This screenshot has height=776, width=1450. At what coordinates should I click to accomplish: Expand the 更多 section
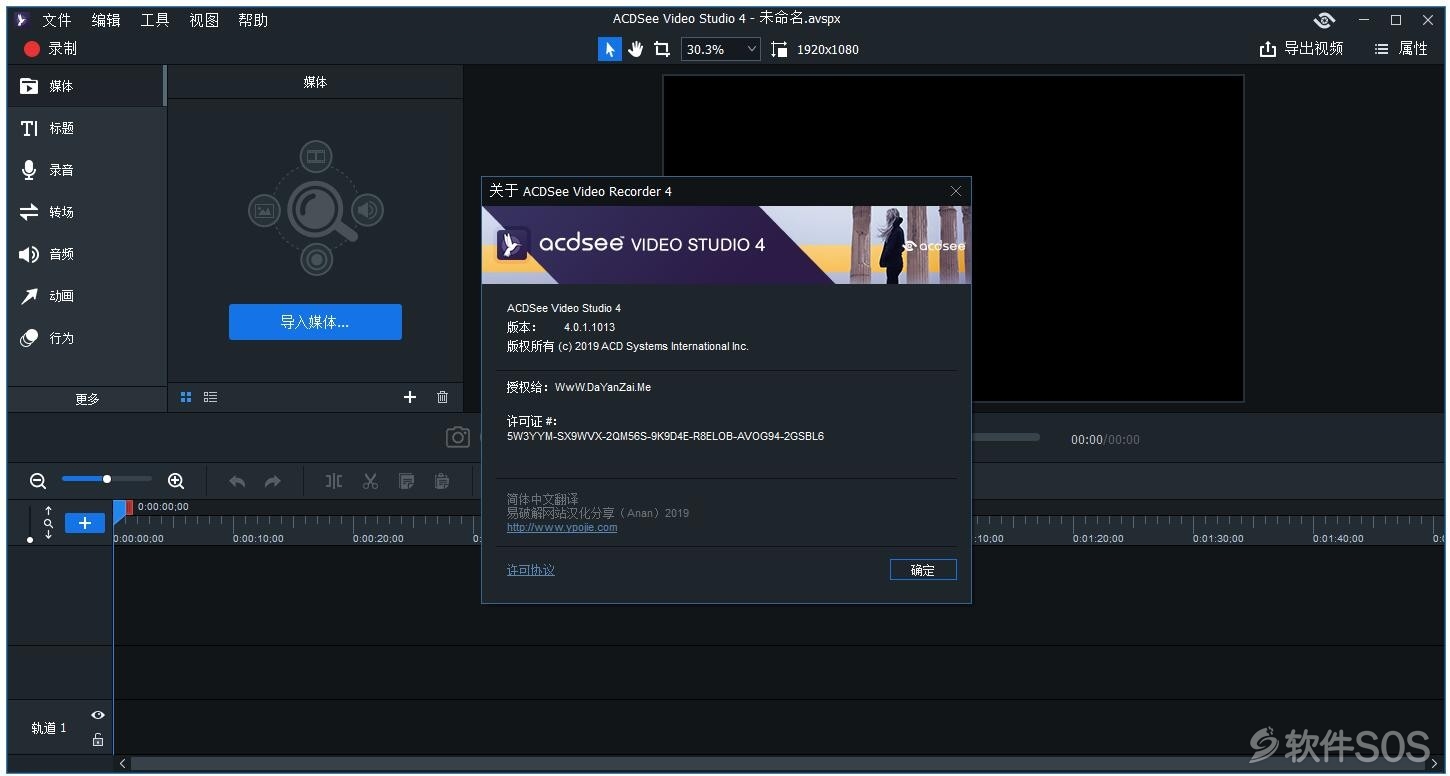87,399
